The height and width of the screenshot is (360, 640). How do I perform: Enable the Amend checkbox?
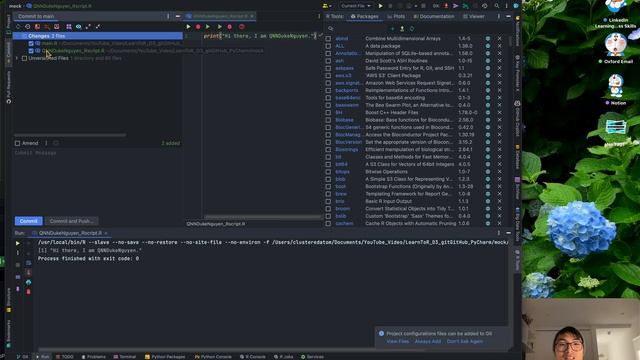pyautogui.click(x=17, y=143)
